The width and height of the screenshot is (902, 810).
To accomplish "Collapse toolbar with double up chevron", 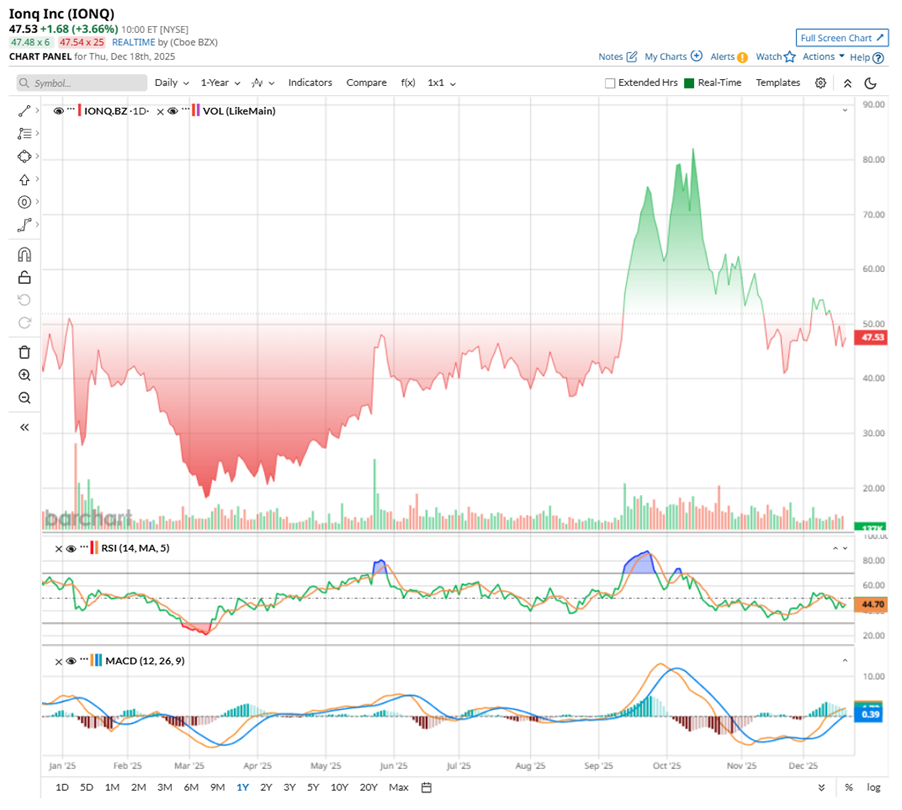I will 847,83.
